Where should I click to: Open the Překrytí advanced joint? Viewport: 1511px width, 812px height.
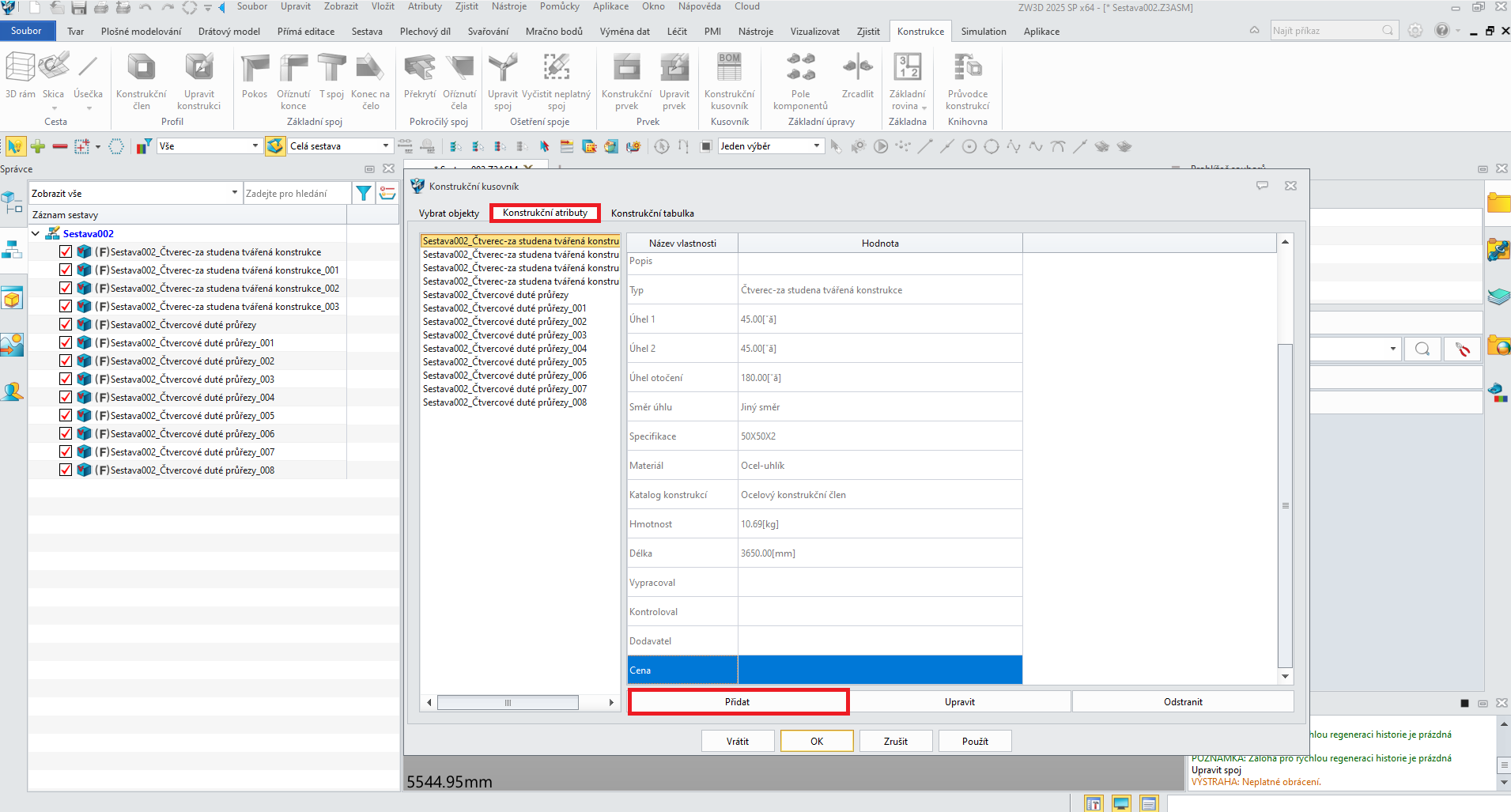pos(420,76)
